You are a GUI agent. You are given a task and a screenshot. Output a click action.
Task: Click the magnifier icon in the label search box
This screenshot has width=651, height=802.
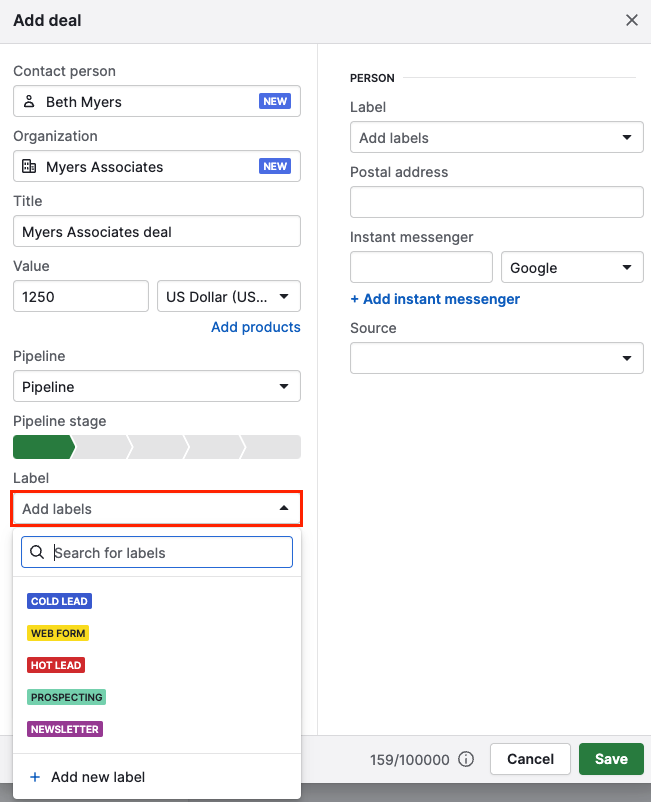[x=37, y=551]
